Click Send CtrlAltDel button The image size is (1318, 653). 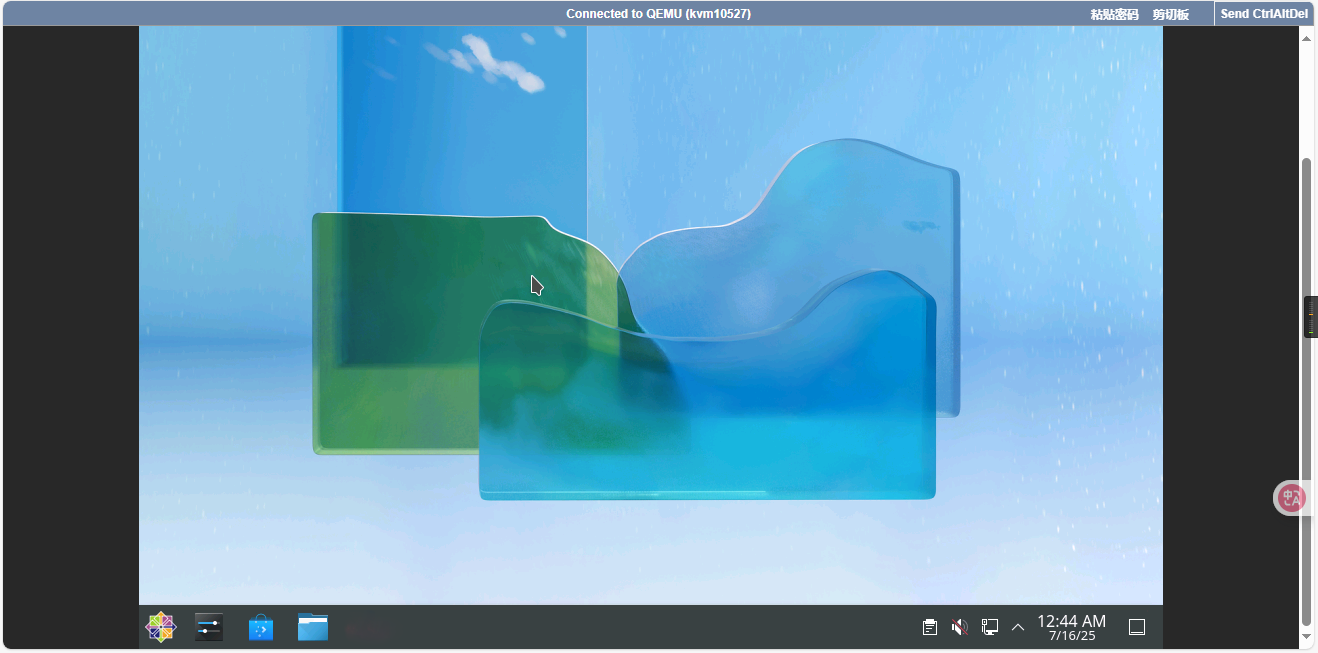pyautogui.click(x=1264, y=14)
